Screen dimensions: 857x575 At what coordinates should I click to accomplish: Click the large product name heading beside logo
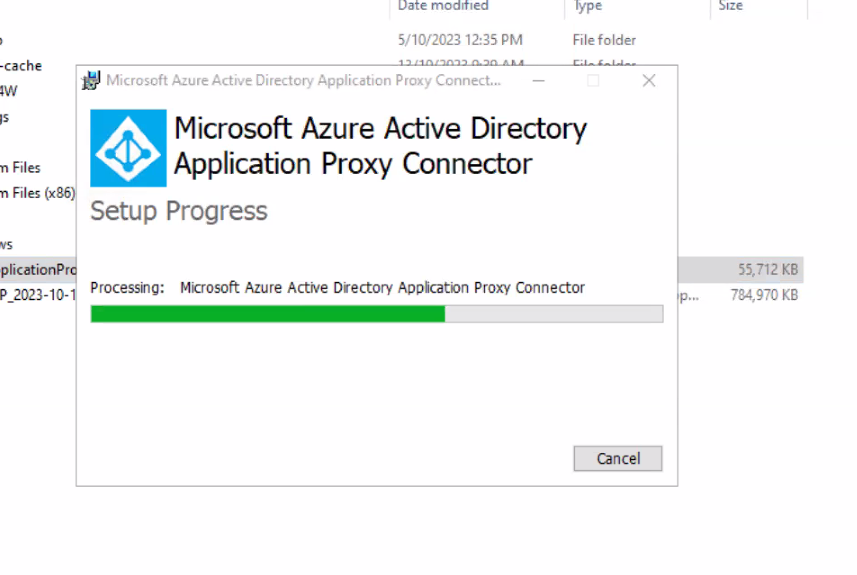(380, 146)
